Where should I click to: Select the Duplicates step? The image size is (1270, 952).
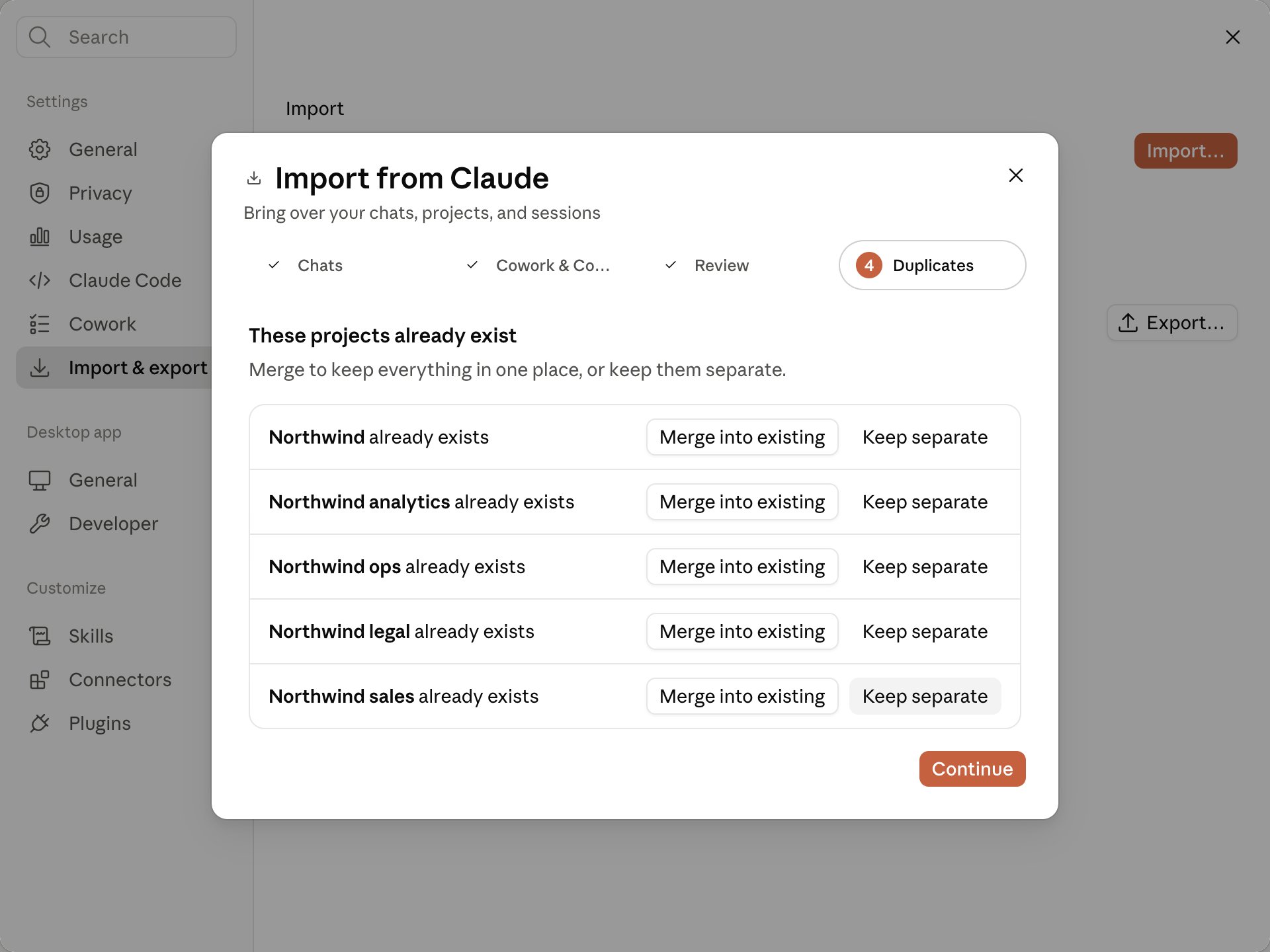pyautogui.click(x=933, y=265)
